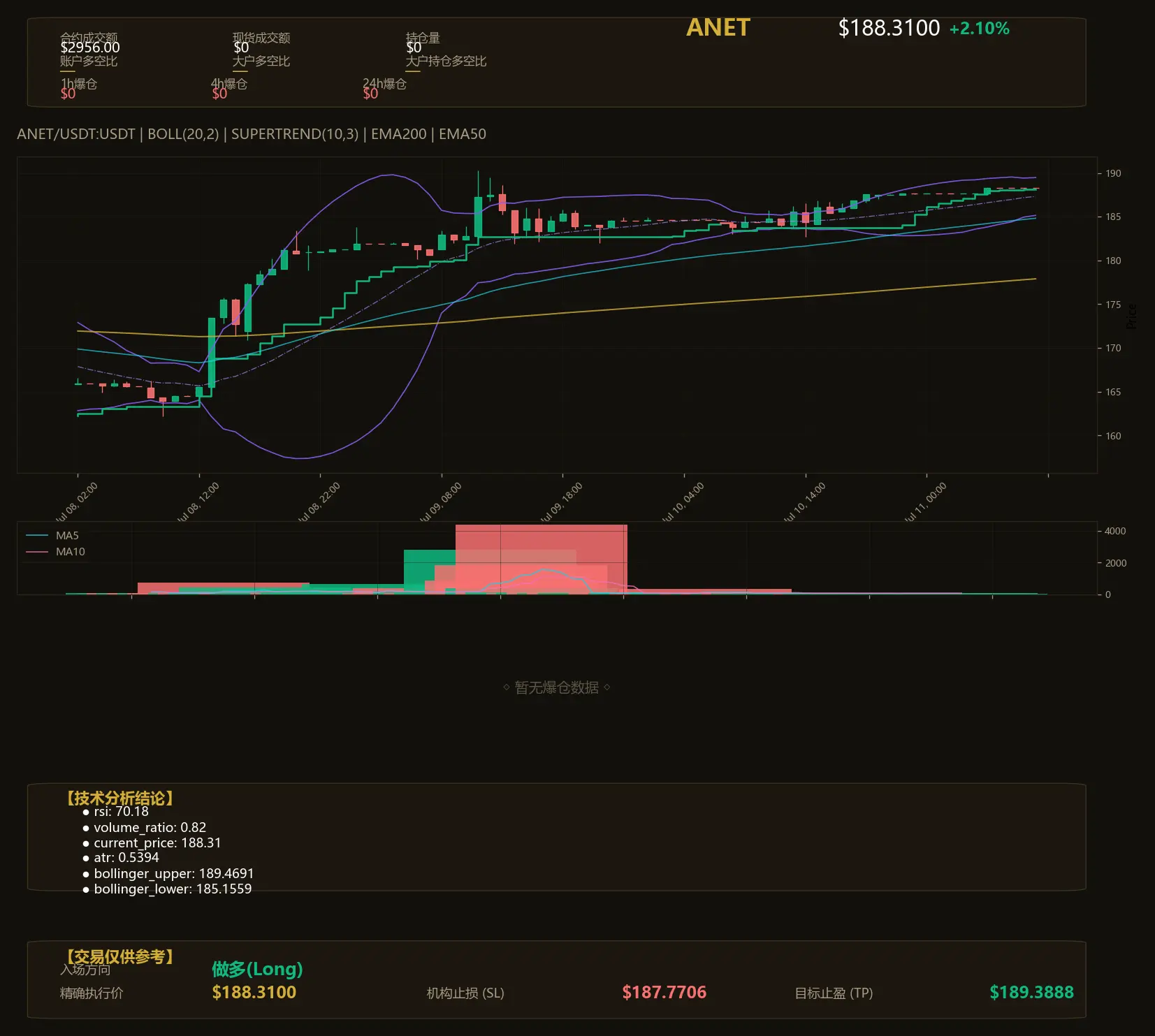The height and width of the screenshot is (1036, 1155).
Task: Click the 【交易仅供参考】 heading
Action: (x=120, y=956)
